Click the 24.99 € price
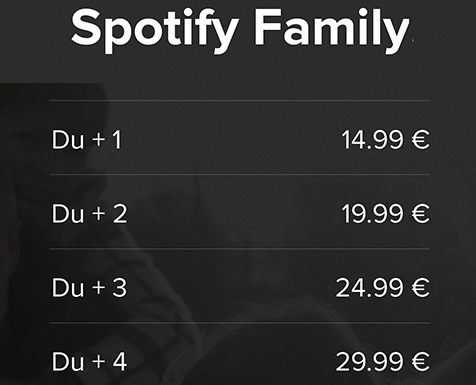The image size is (476, 385). [x=383, y=288]
